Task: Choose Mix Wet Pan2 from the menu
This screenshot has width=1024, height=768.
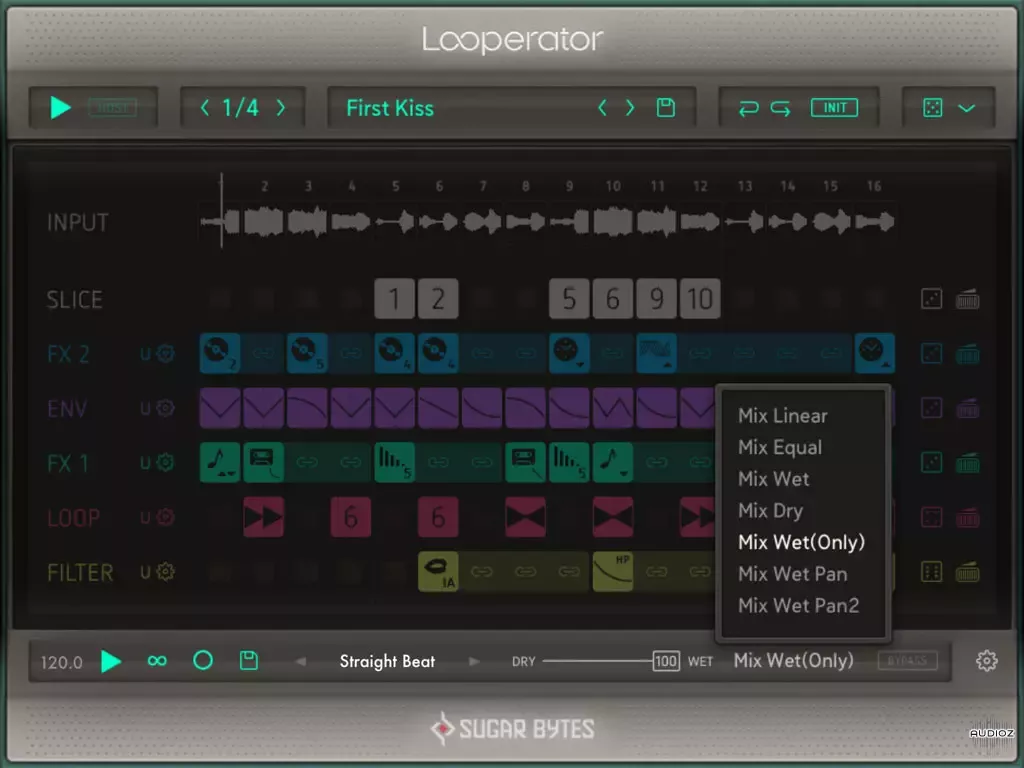Action: click(x=798, y=605)
